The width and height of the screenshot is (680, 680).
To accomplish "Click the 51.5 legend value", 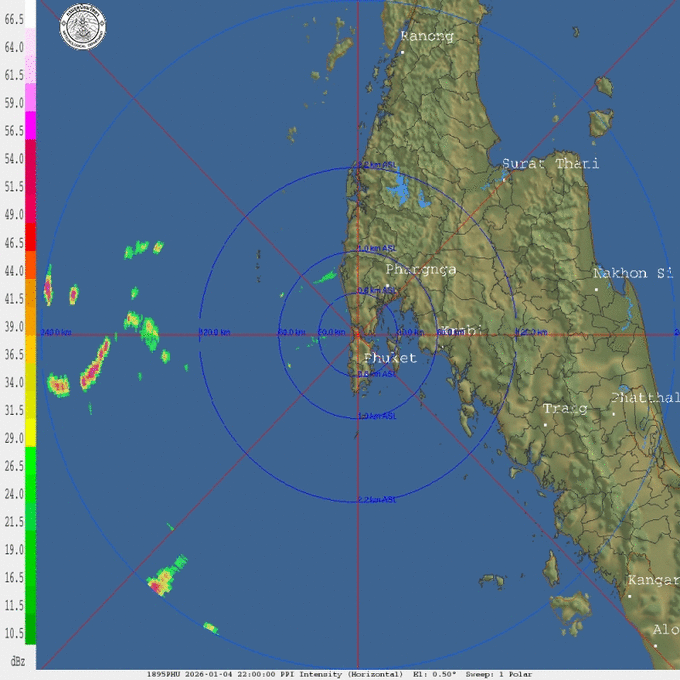I will point(14,187).
